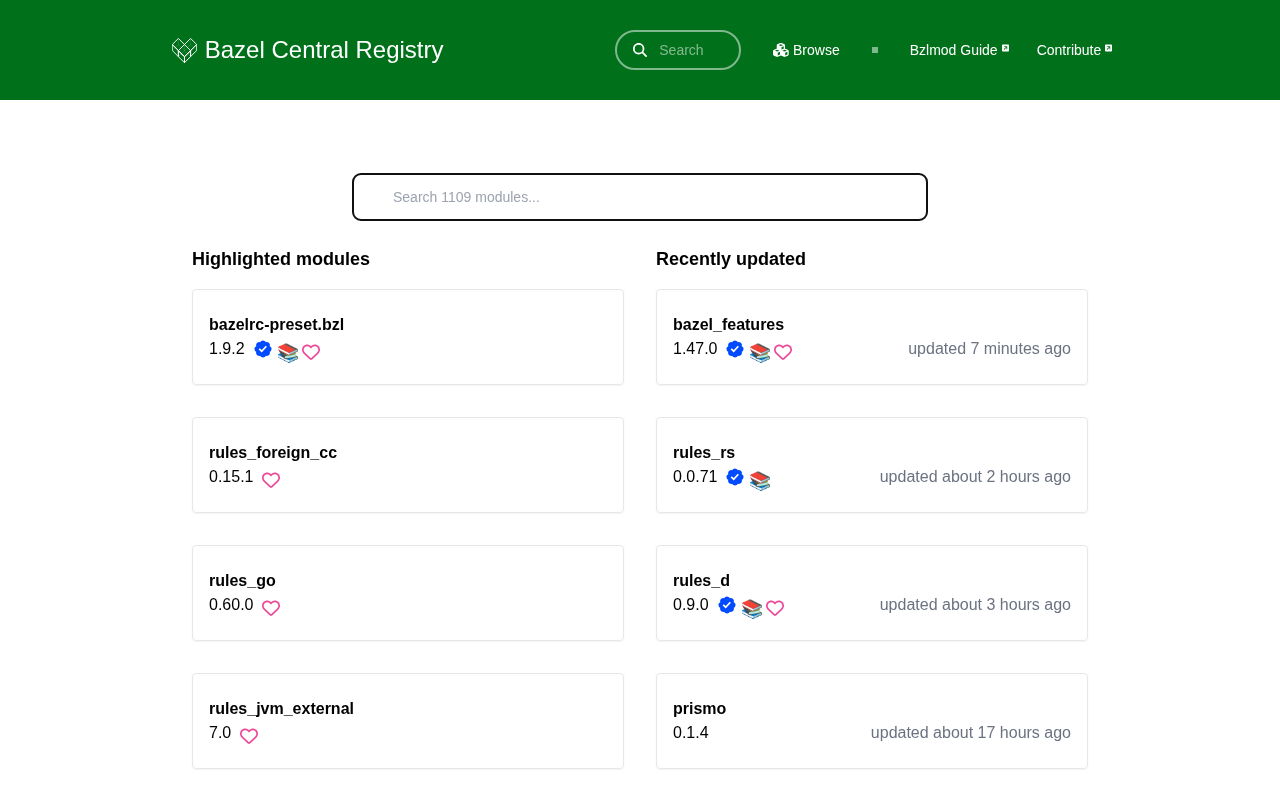Screen dimensions: 1280x800
Task: Click the heart icon on rules_d
Action: point(775,608)
